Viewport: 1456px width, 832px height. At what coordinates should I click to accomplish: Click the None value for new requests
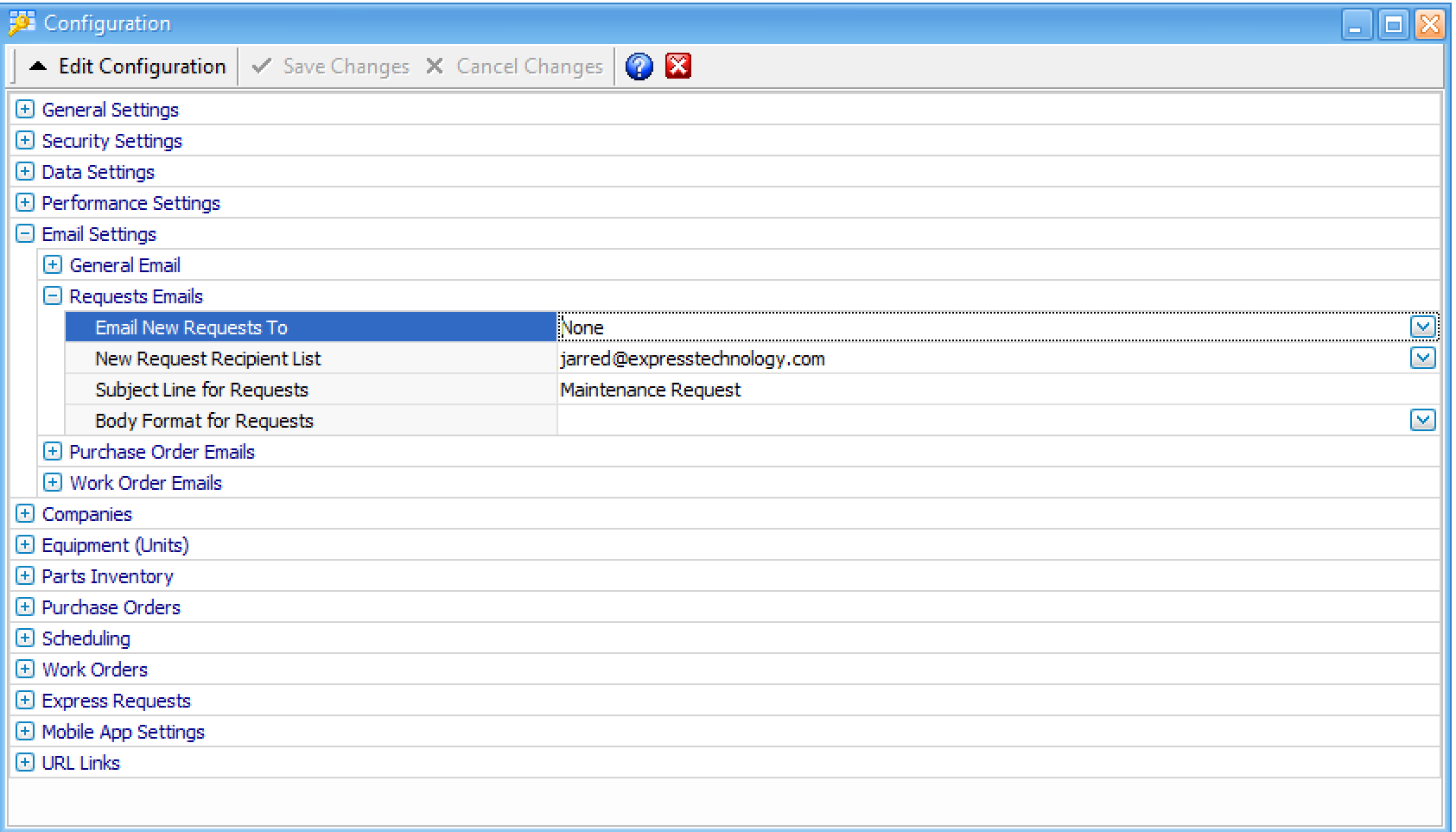click(582, 327)
